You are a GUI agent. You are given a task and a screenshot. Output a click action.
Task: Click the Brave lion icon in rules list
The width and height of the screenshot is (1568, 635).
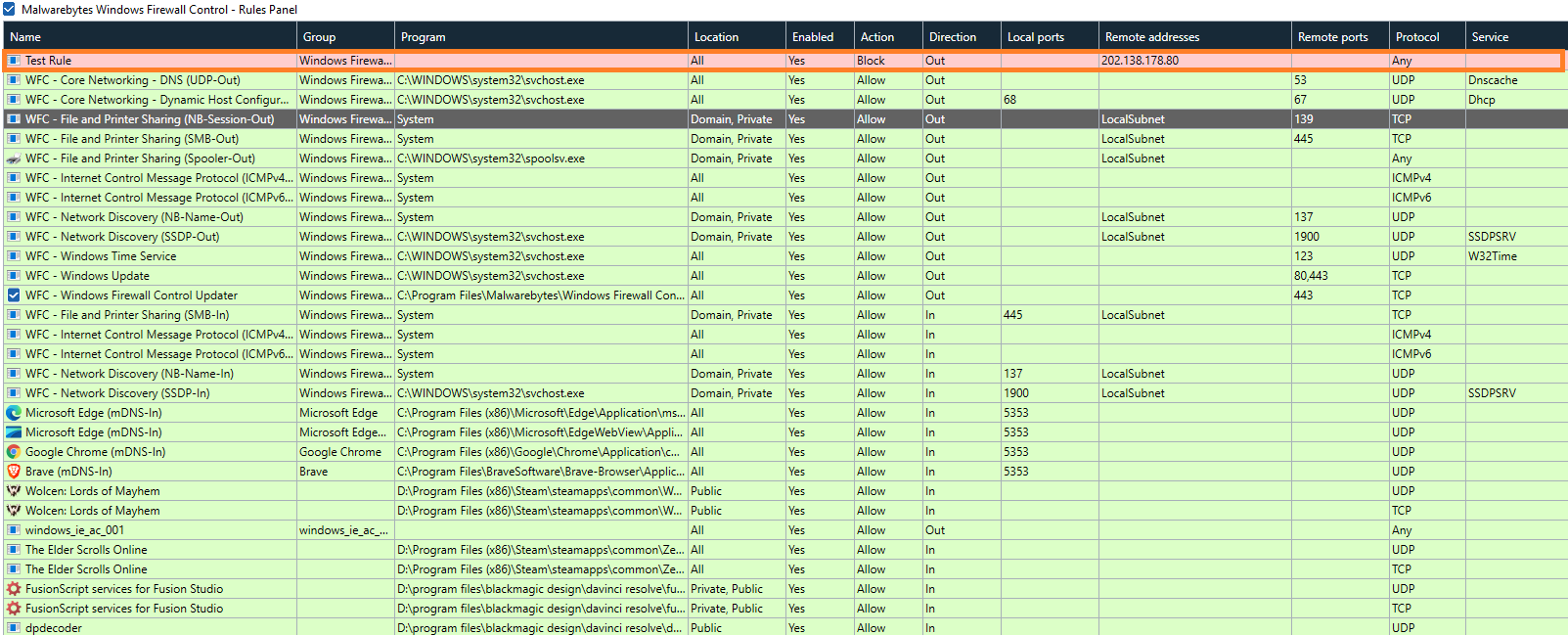point(14,472)
